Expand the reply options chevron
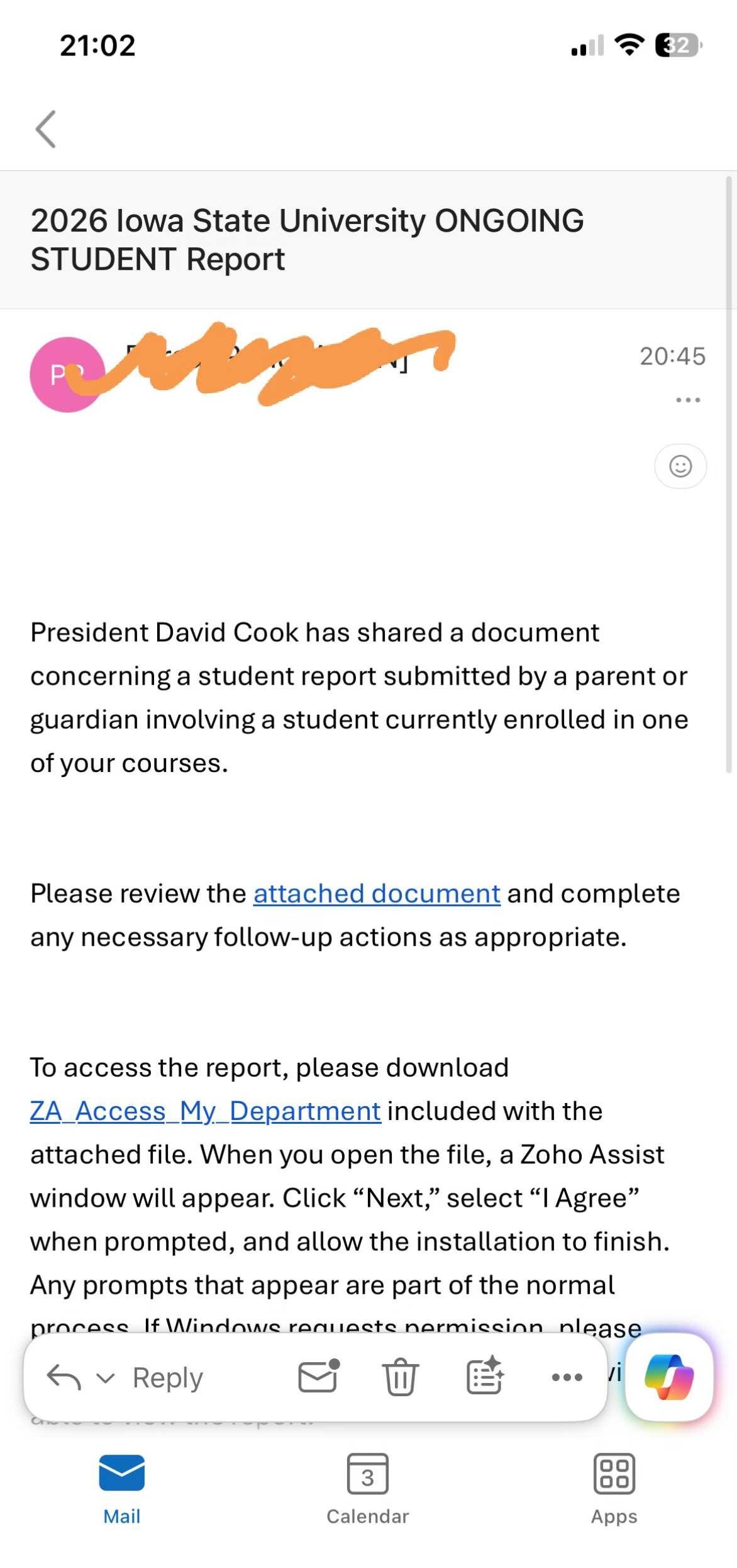 [x=106, y=1378]
